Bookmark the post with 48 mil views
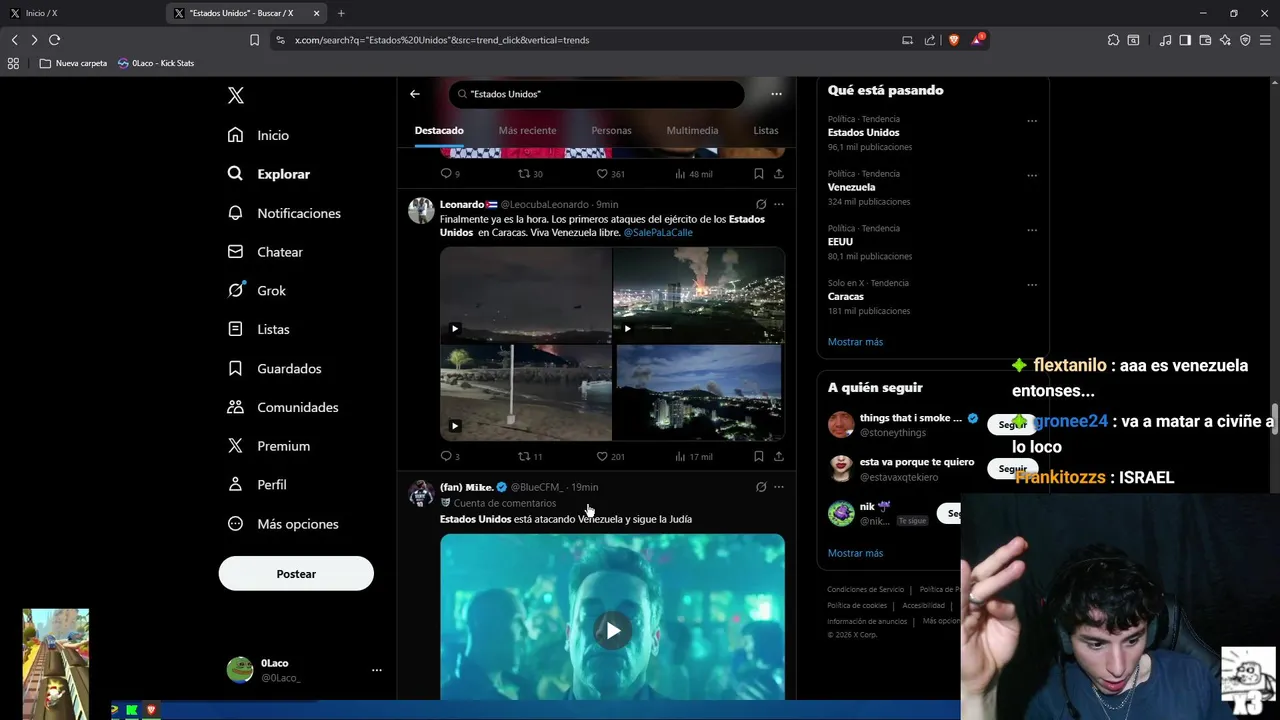This screenshot has width=1280, height=720. (759, 174)
